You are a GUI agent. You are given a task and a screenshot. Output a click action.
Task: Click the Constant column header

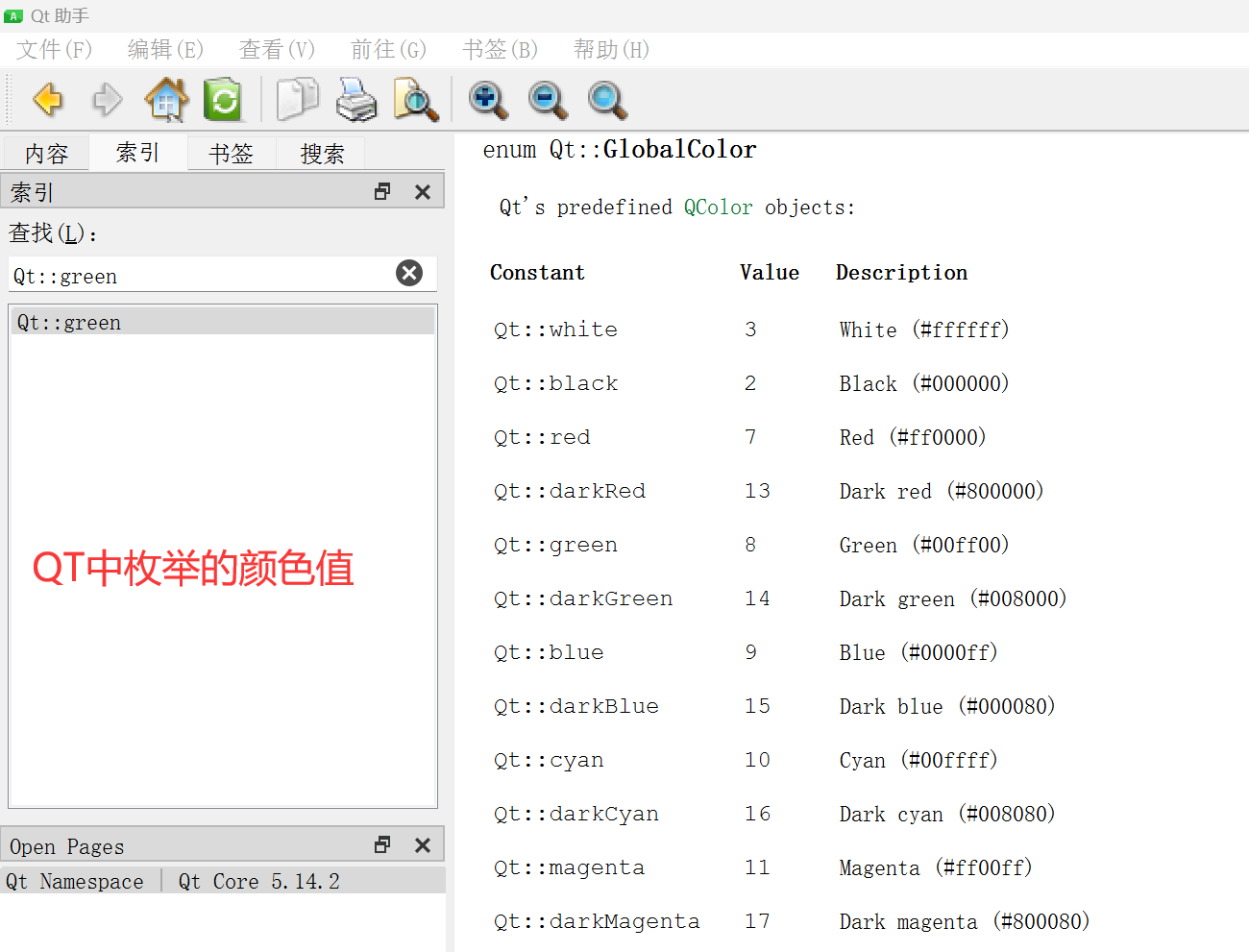point(538,273)
